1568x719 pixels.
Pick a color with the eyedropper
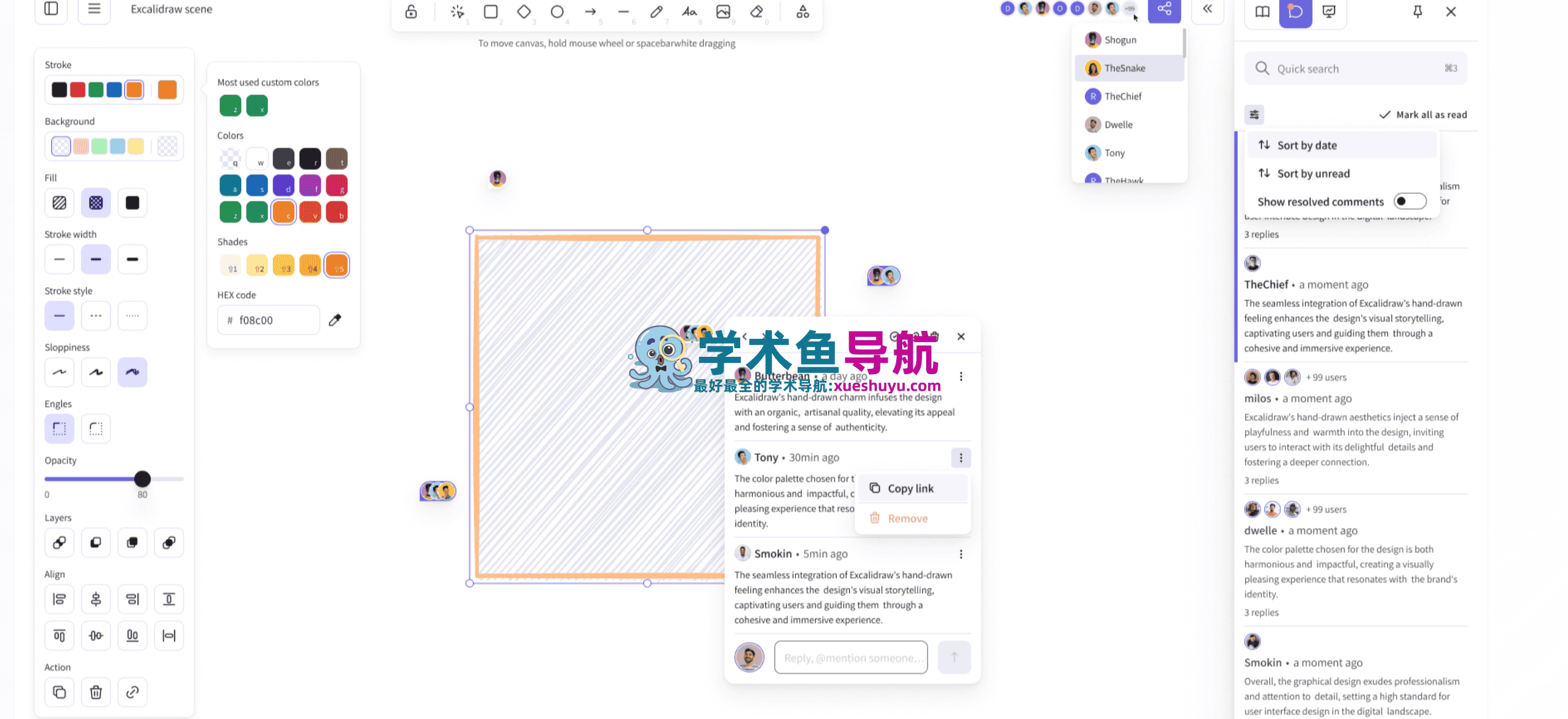click(x=335, y=320)
